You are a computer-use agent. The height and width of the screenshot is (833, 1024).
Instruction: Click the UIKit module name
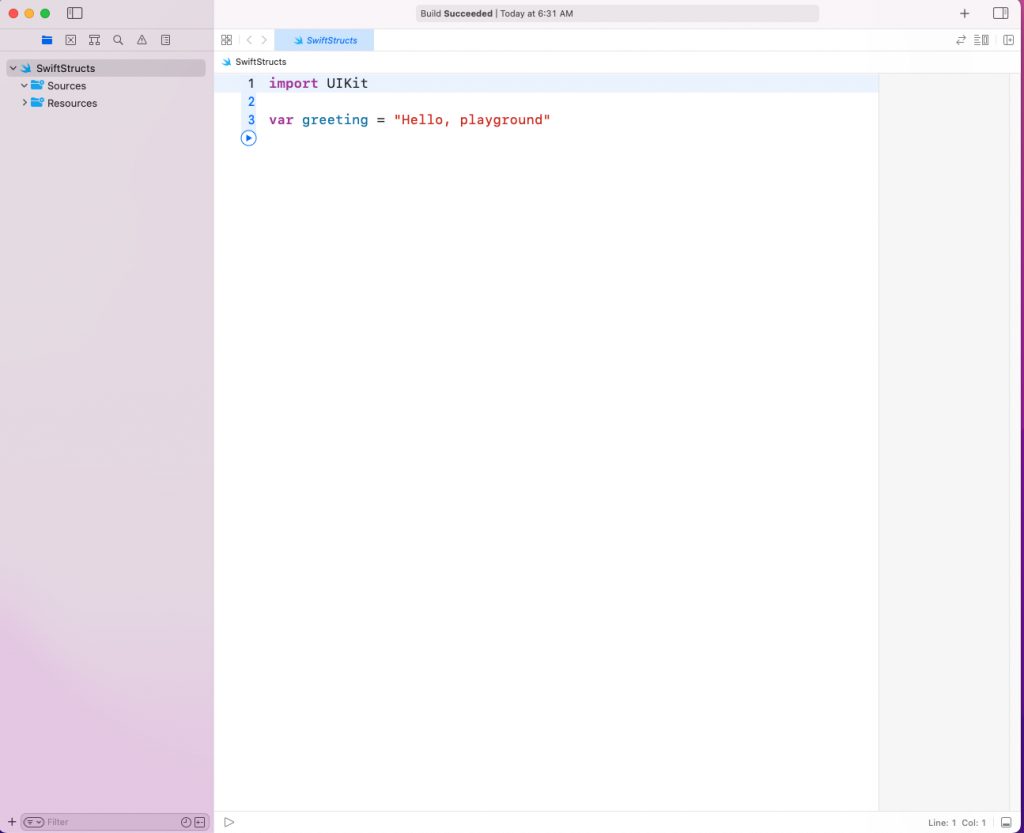click(x=347, y=84)
